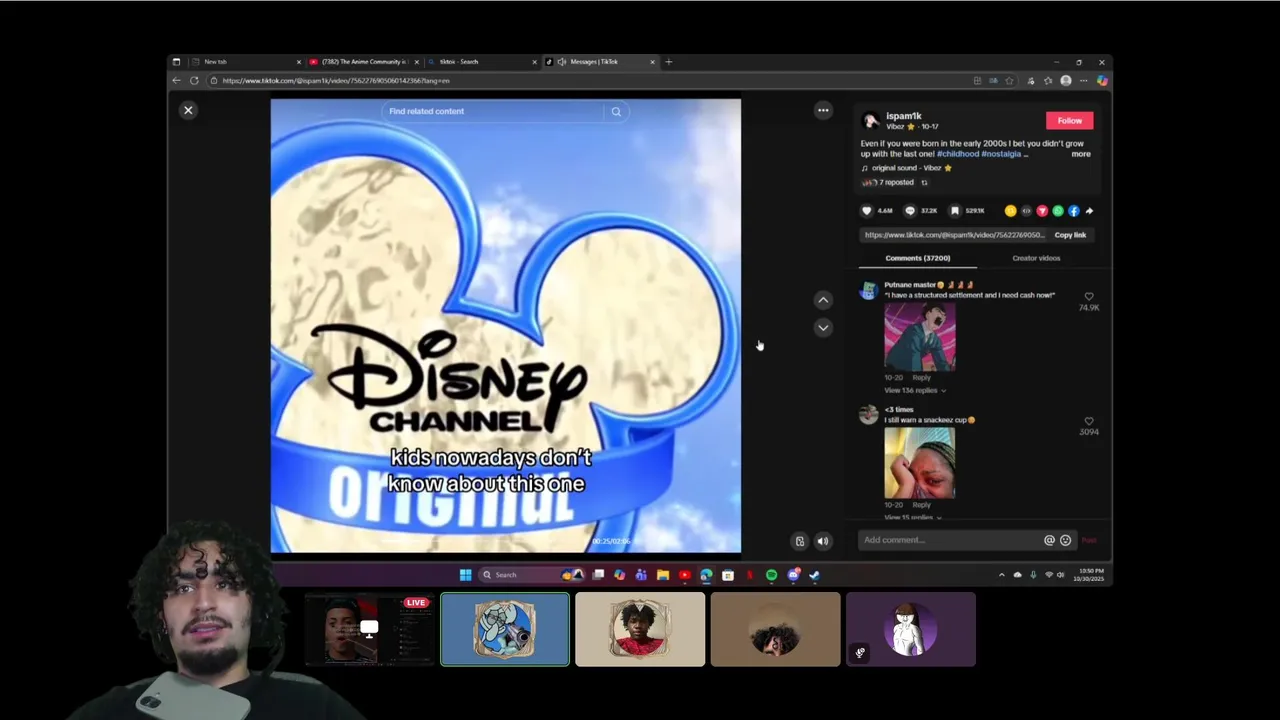The height and width of the screenshot is (720, 1280).
Task: Click the embed code share icon
Action: click(x=1026, y=211)
